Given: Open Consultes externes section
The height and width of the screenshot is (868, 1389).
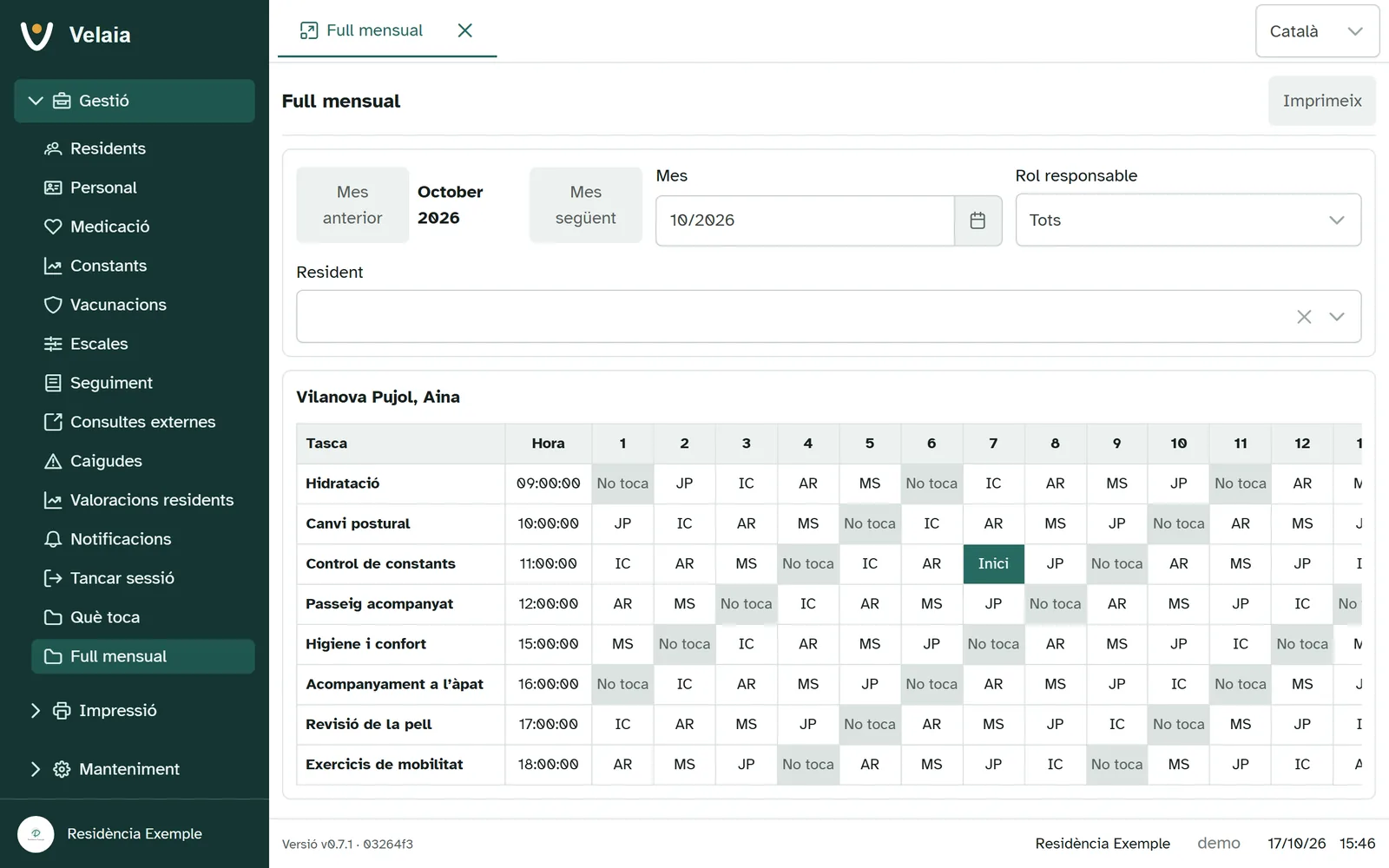Looking at the screenshot, I should [143, 422].
